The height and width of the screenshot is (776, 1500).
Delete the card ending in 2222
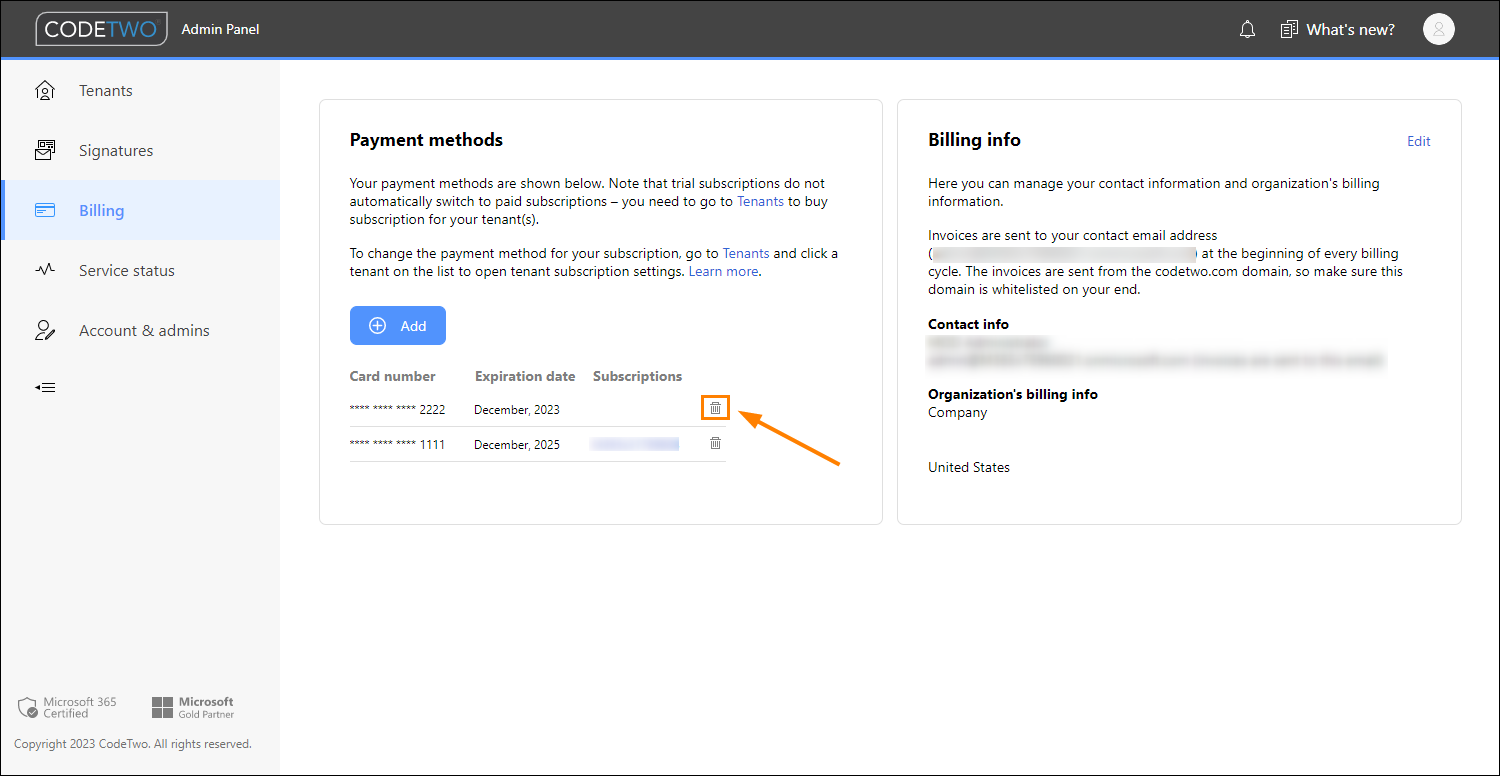pyautogui.click(x=715, y=408)
